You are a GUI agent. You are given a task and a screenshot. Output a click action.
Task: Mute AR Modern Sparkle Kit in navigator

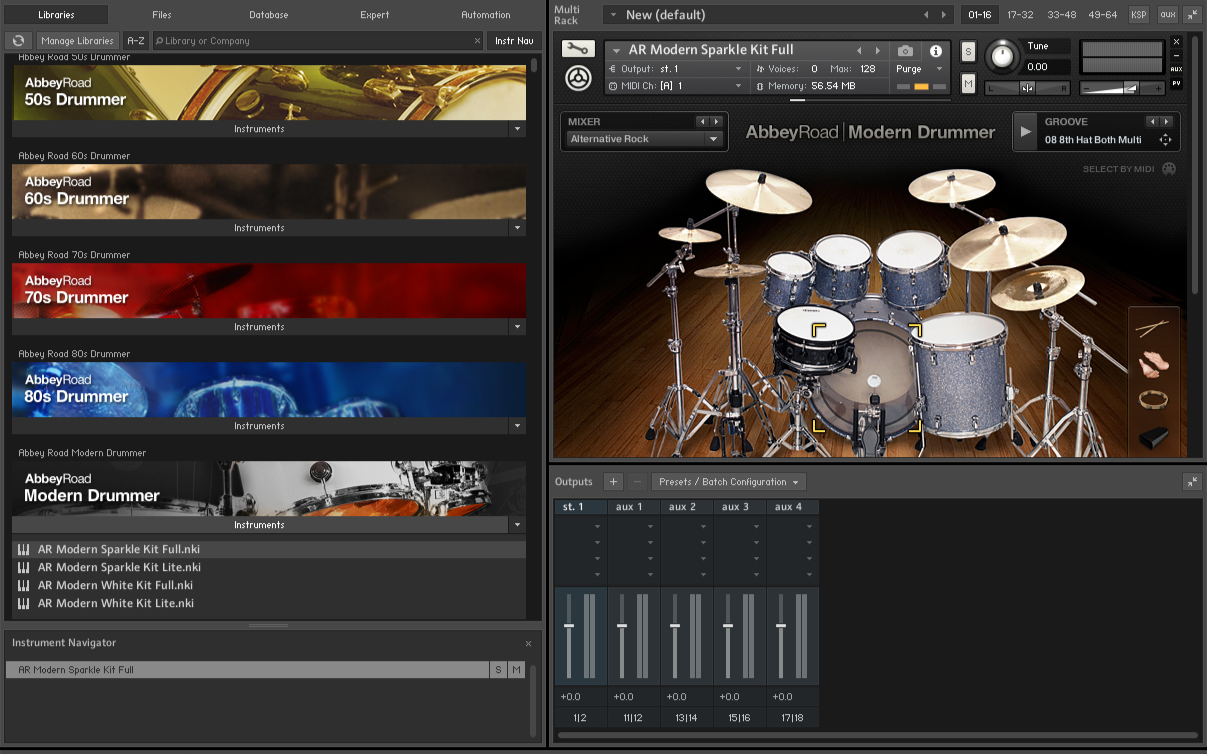pyautogui.click(x=517, y=670)
